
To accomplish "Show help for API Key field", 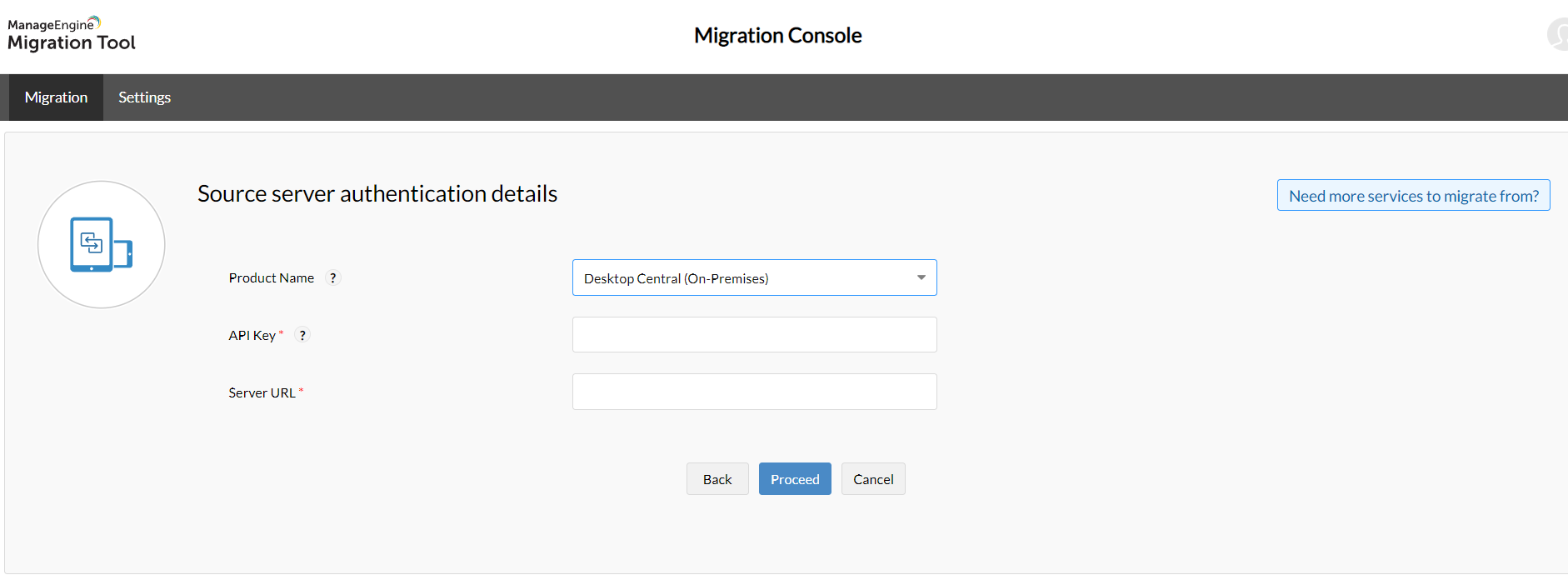I will point(302,335).
